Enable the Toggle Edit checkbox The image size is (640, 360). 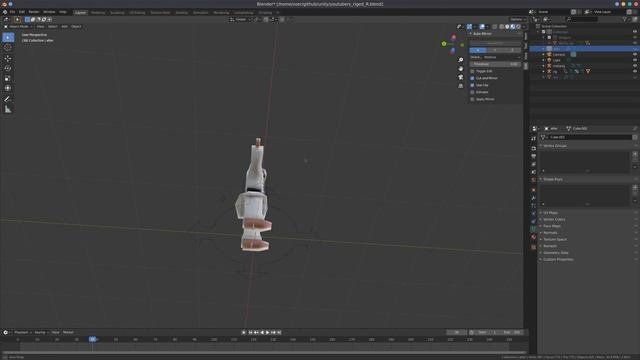click(x=472, y=71)
